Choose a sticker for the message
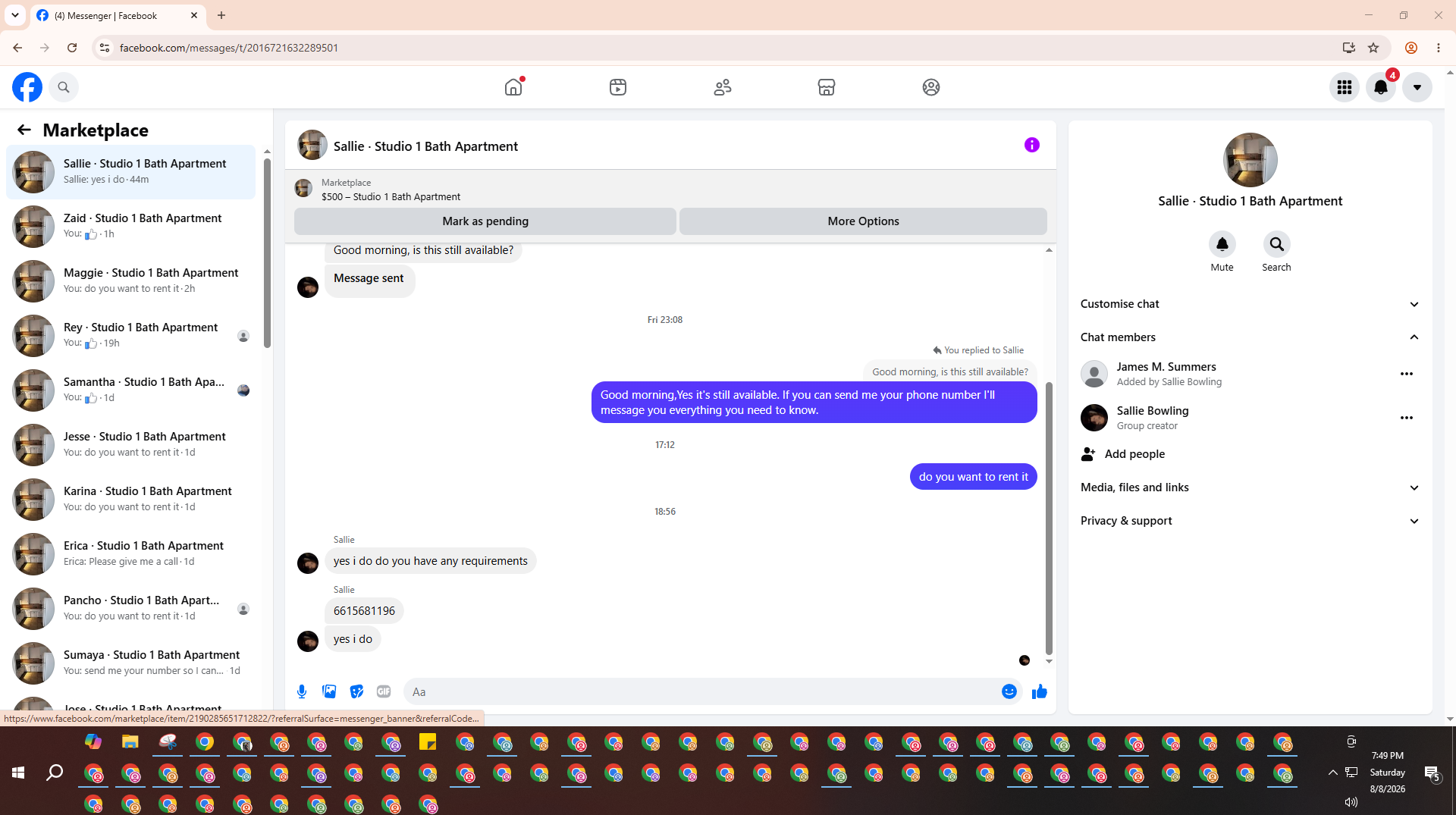Viewport: 1456px width, 815px height. click(x=356, y=691)
